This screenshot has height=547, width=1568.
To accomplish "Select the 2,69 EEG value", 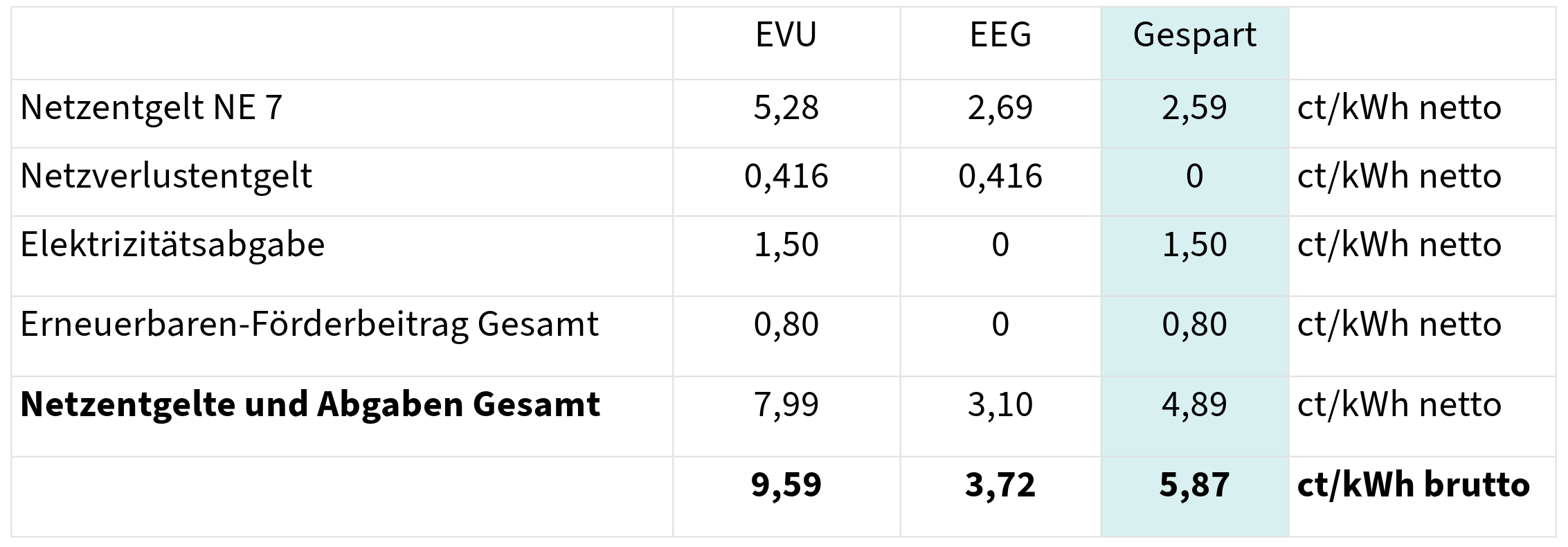I will pos(1000,108).
